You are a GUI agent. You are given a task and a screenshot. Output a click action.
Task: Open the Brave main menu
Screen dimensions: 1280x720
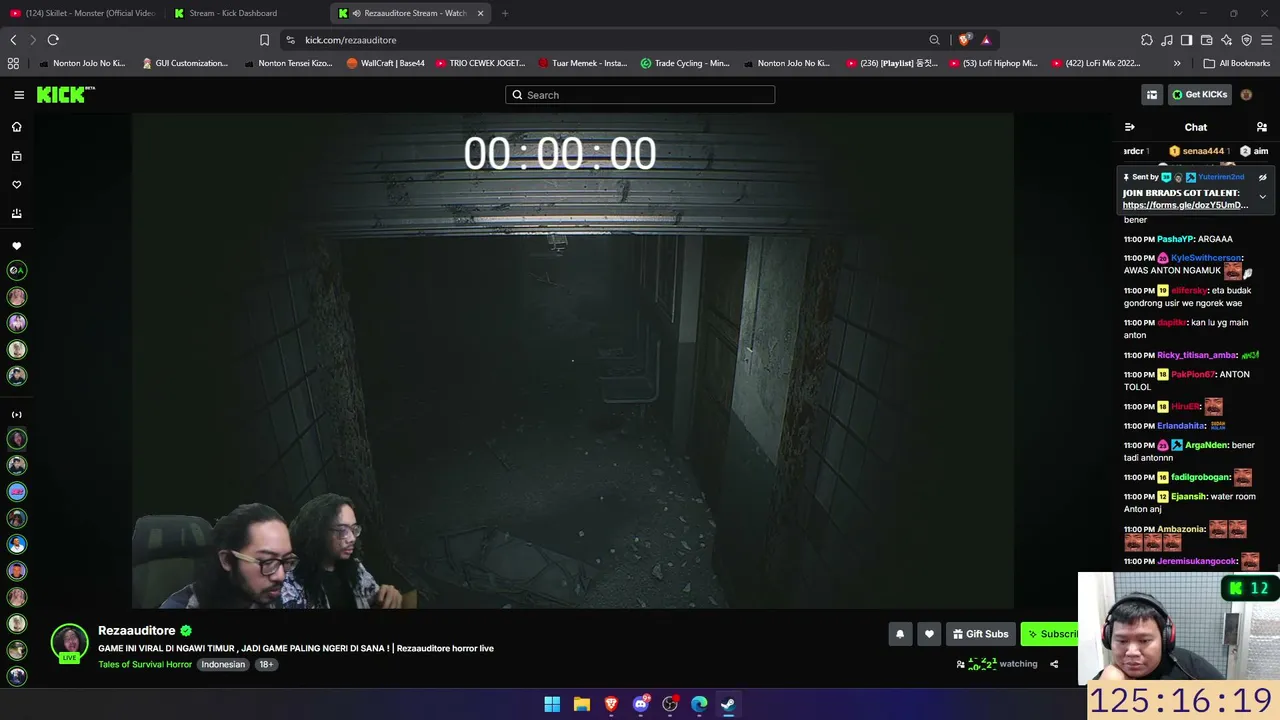point(1266,40)
